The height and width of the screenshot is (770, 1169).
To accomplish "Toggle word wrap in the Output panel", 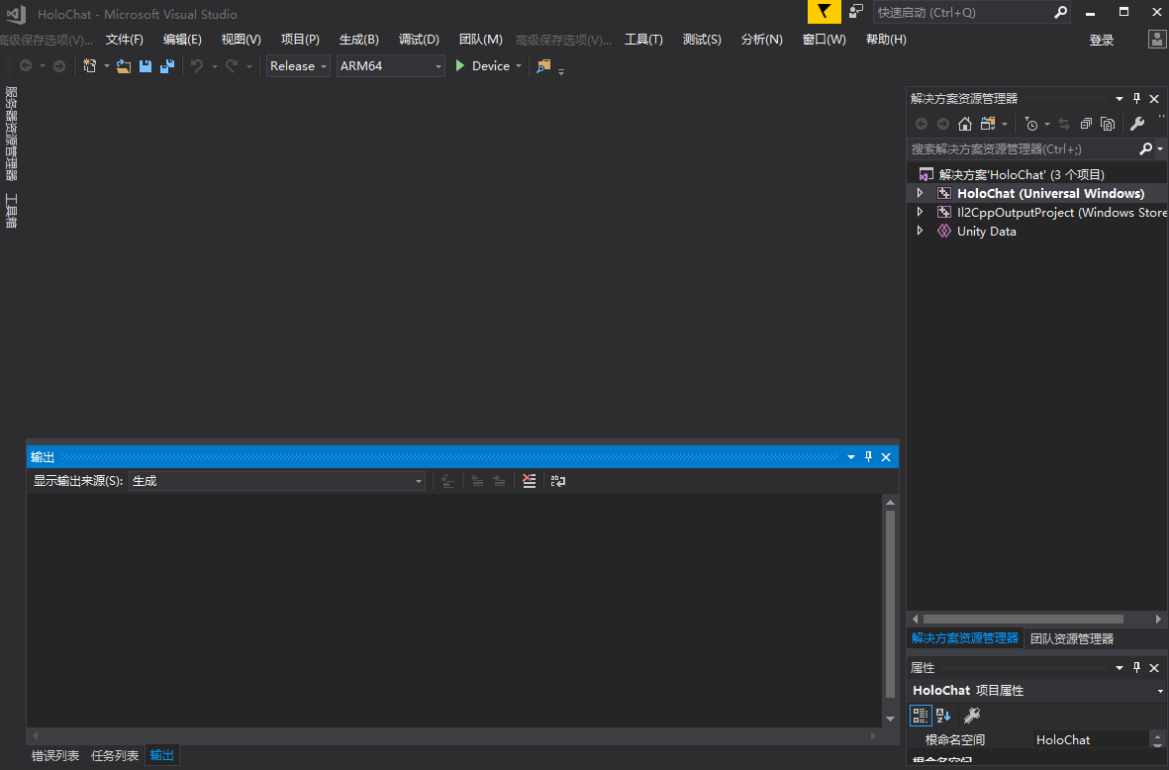I will point(558,481).
